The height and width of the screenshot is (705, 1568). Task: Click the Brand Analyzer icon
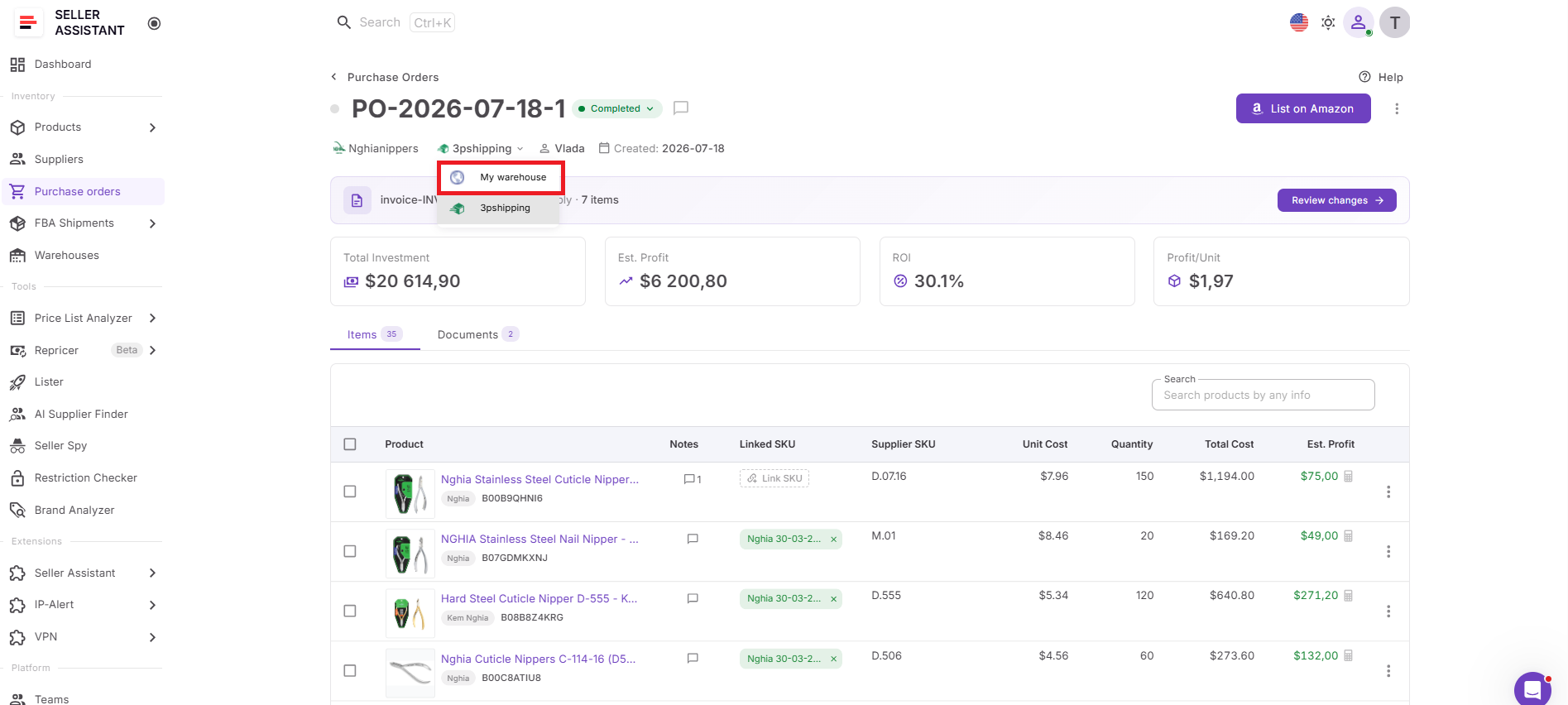17,510
